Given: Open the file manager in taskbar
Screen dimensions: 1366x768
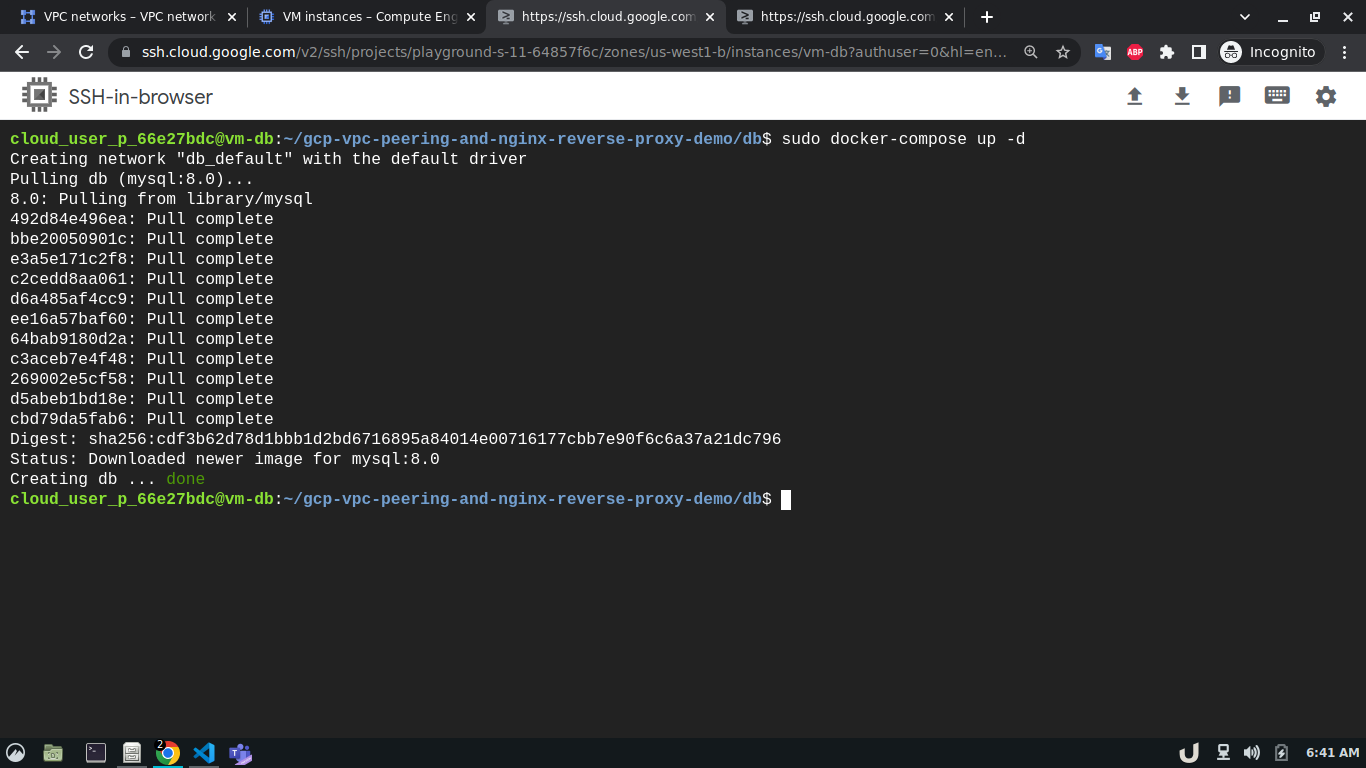Looking at the screenshot, I should (53, 753).
